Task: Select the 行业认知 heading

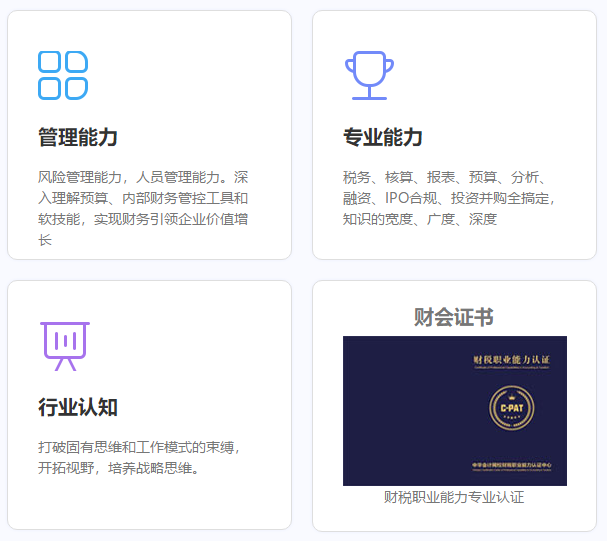Action: tap(78, 407)
